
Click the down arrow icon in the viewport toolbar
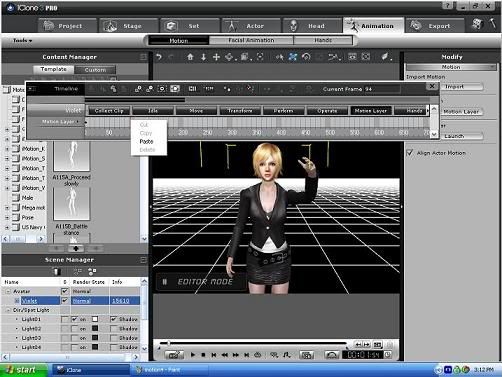click(x=203, y=57)
